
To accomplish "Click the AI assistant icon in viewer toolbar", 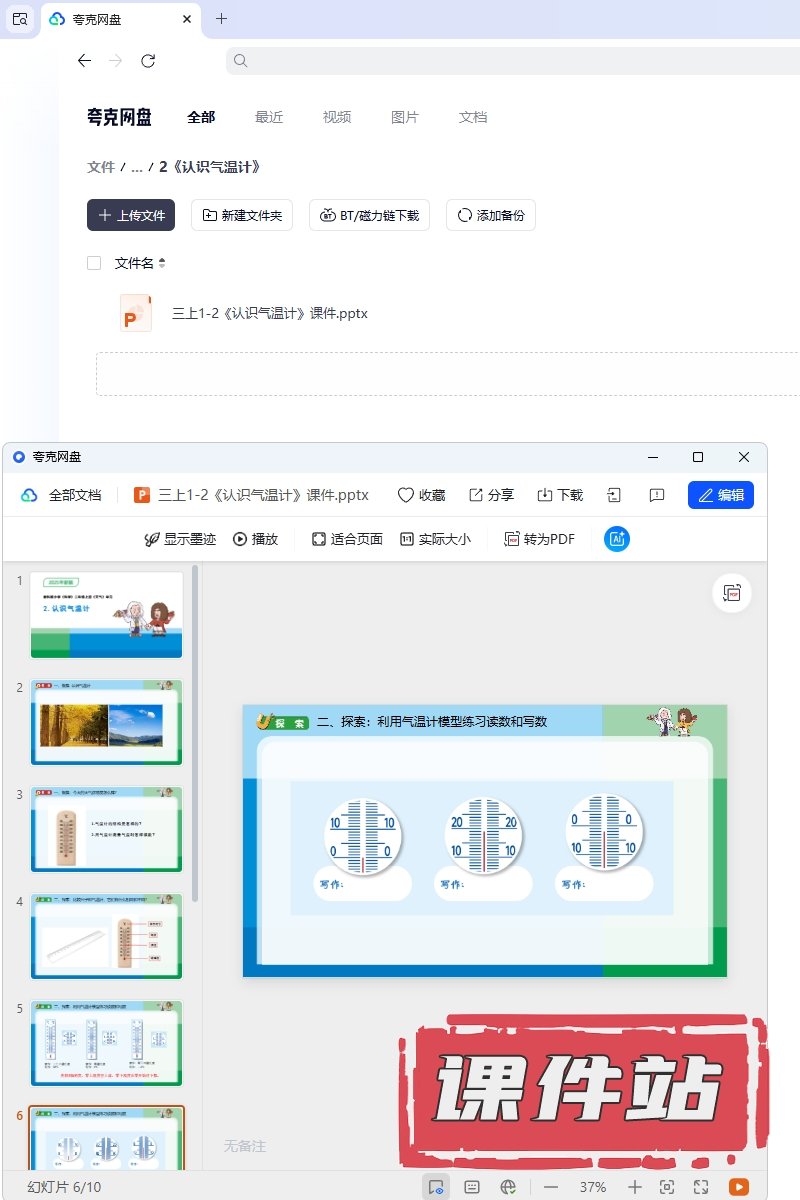I will pyautogui.click(x=617, y=539).
